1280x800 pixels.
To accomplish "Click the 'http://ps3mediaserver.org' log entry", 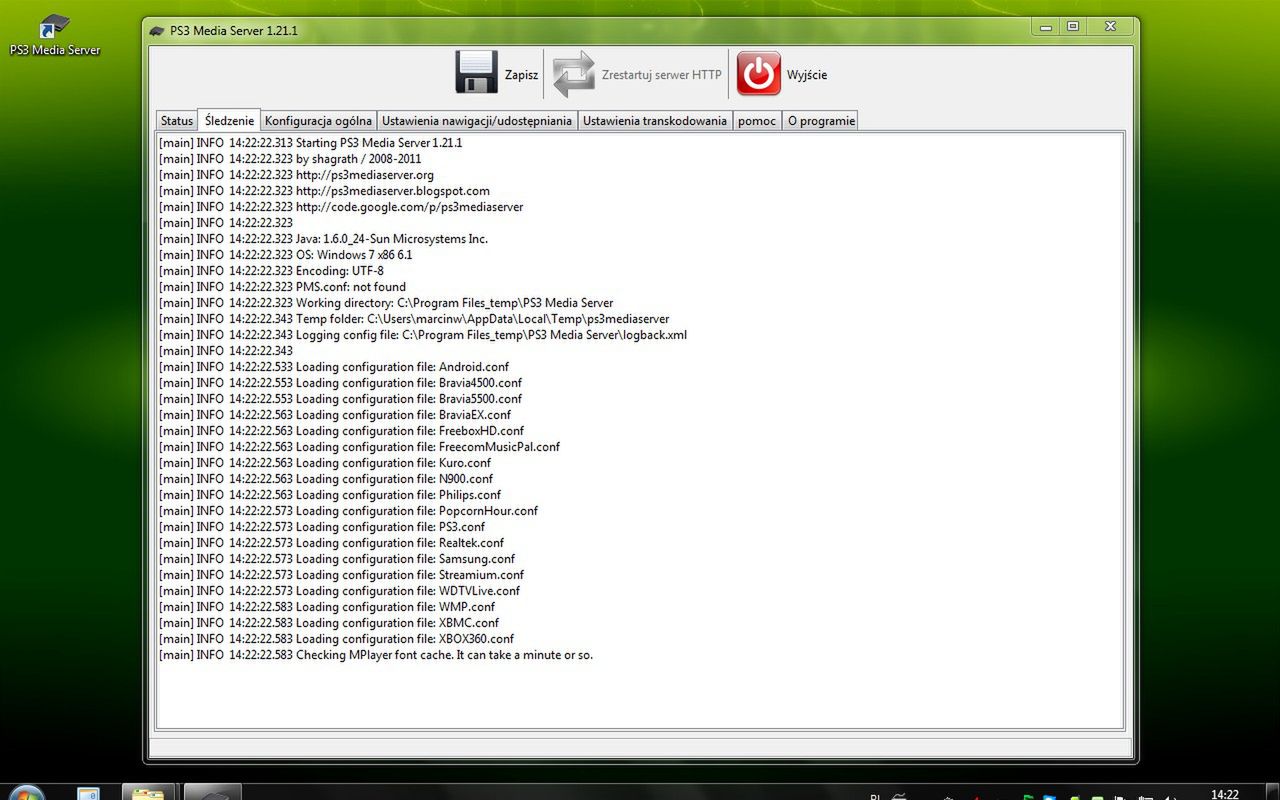I will (x=296, y=175).
